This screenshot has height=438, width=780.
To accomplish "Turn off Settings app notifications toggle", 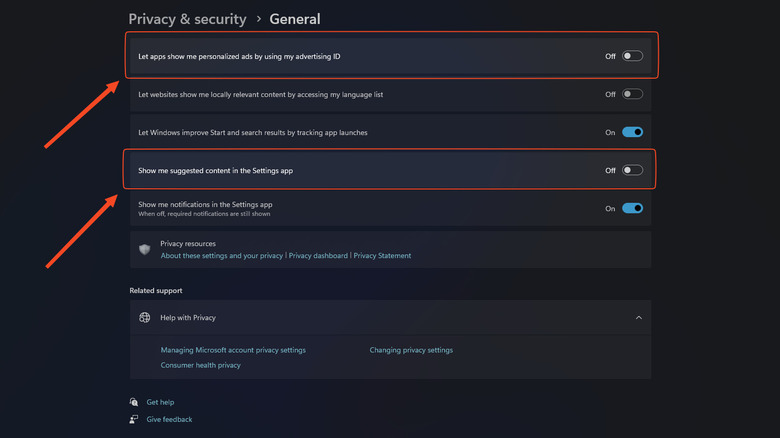I will 632,209.
